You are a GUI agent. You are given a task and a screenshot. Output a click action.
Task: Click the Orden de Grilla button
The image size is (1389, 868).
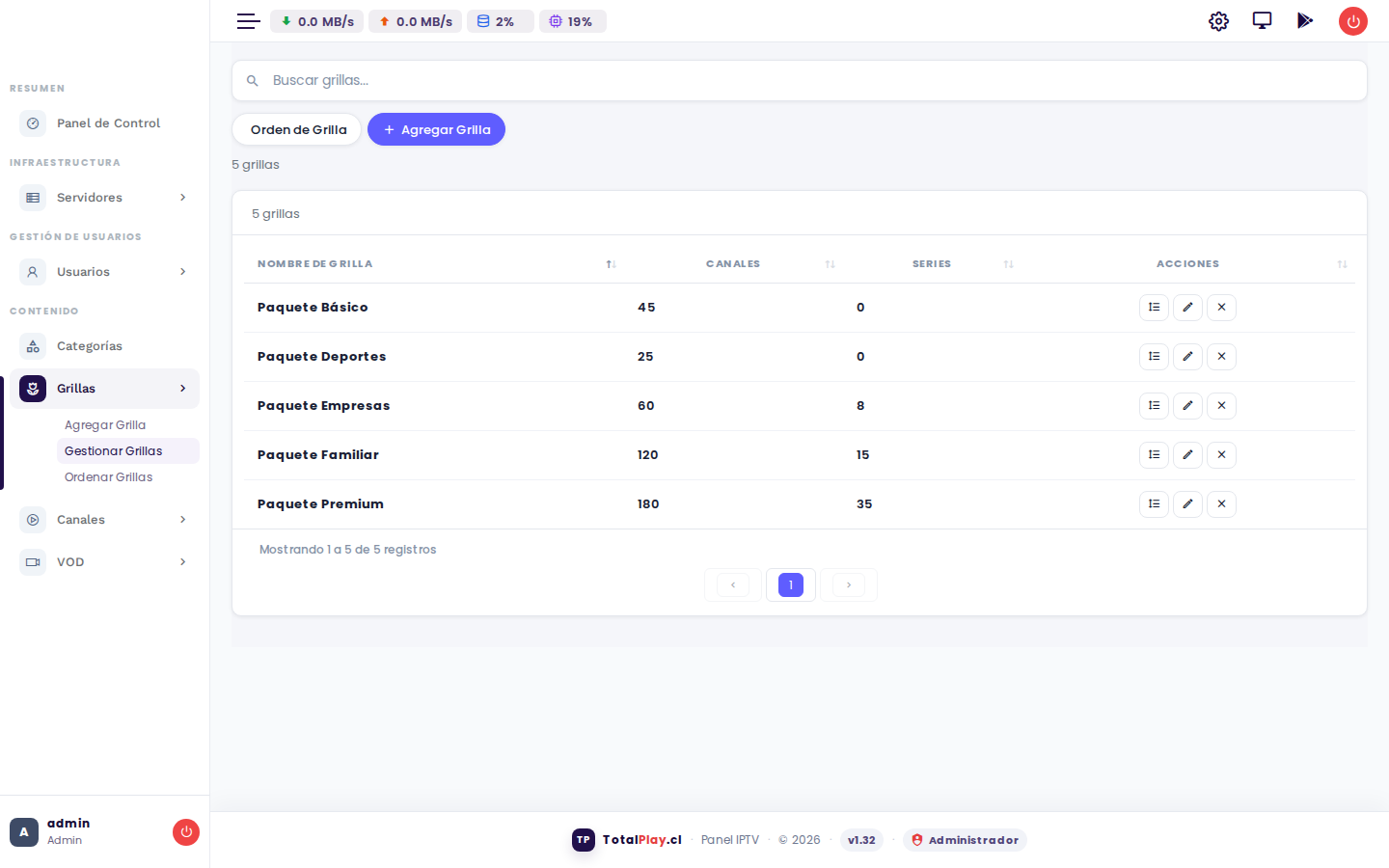[x=297, y=129]
